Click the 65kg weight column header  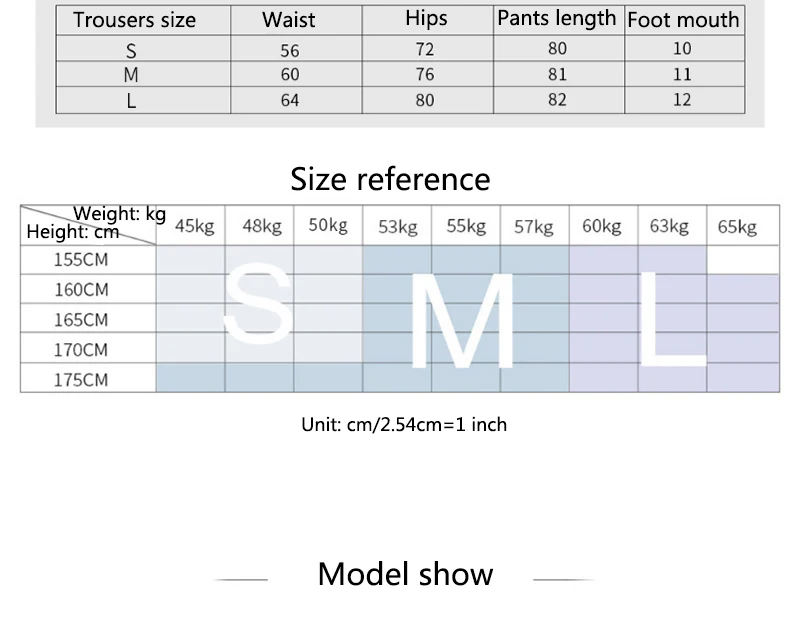737,227
